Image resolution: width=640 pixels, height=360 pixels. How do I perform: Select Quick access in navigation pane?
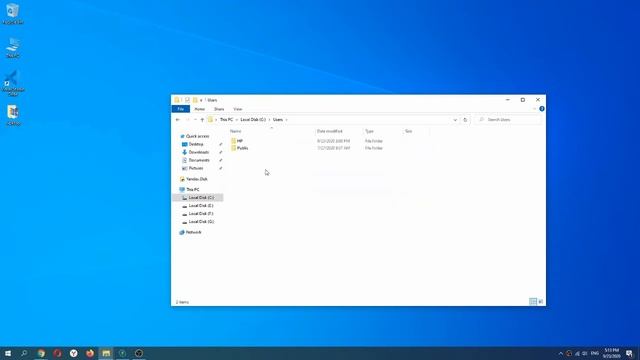pyautogui.click(x=198, y=136)
